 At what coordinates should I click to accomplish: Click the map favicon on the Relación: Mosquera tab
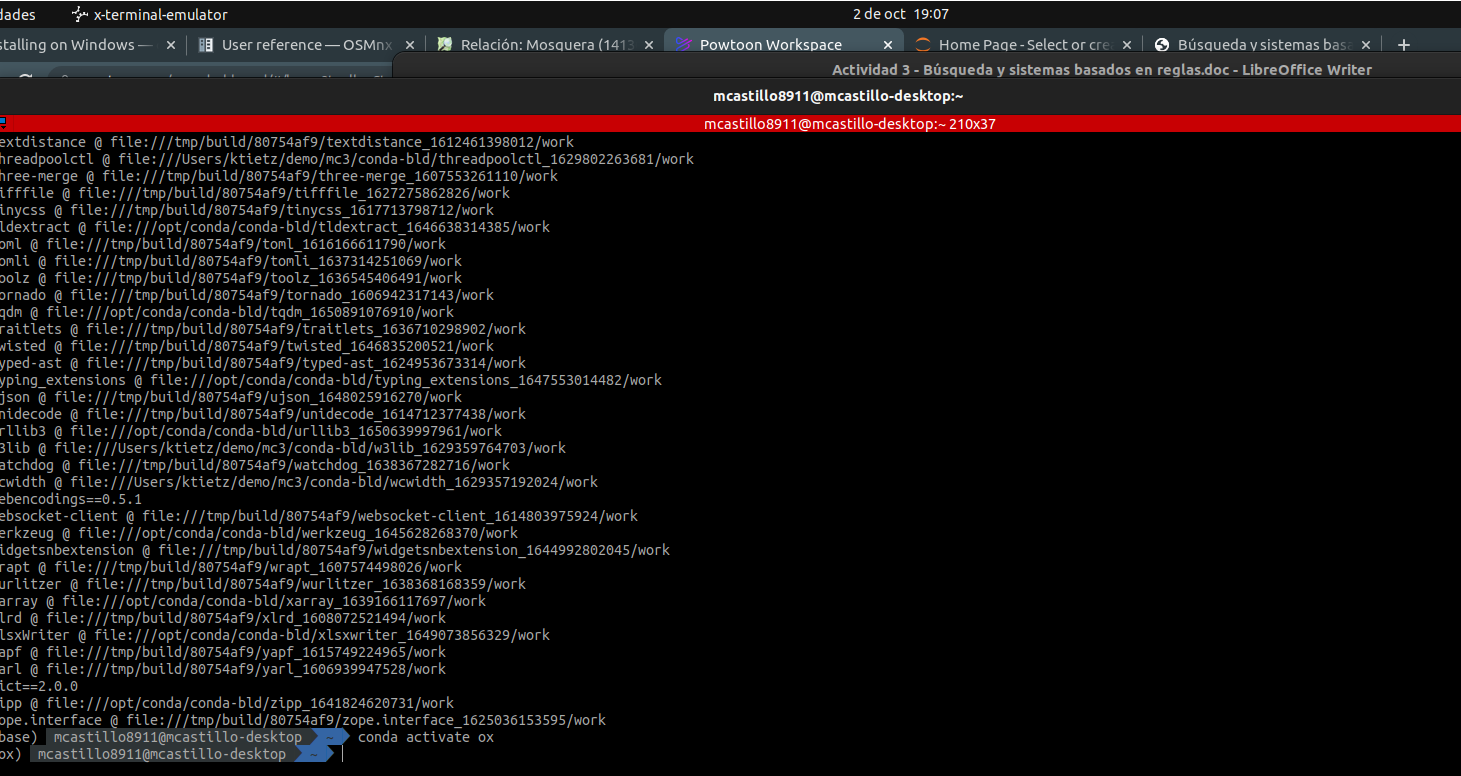(444, 44)
